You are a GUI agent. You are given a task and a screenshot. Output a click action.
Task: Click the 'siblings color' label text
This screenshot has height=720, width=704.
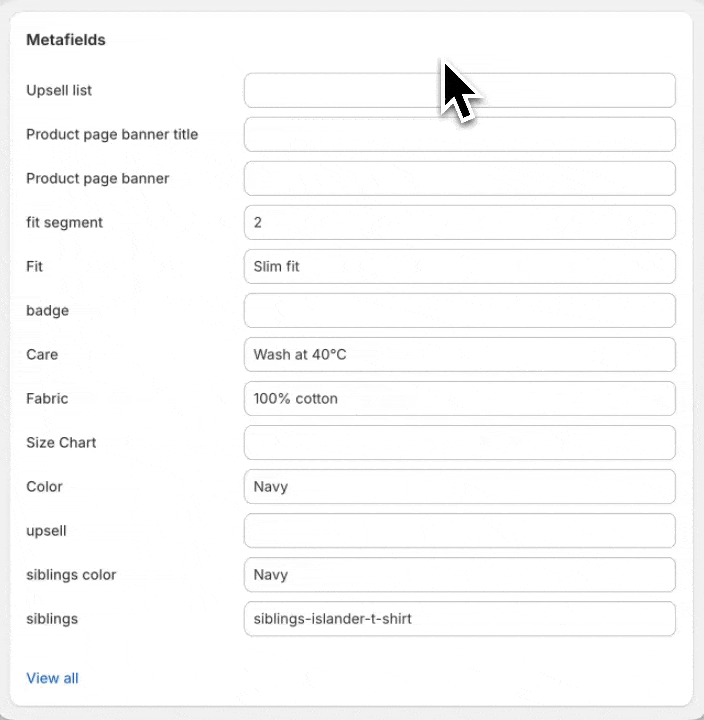71,574
